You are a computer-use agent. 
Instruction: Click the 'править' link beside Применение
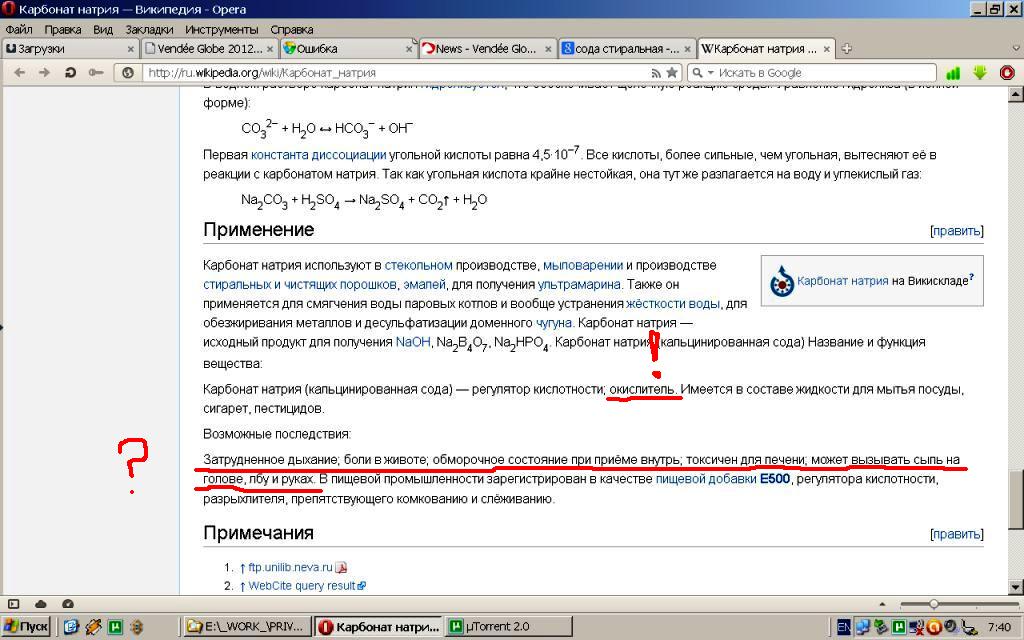click(x=956, y=231)
